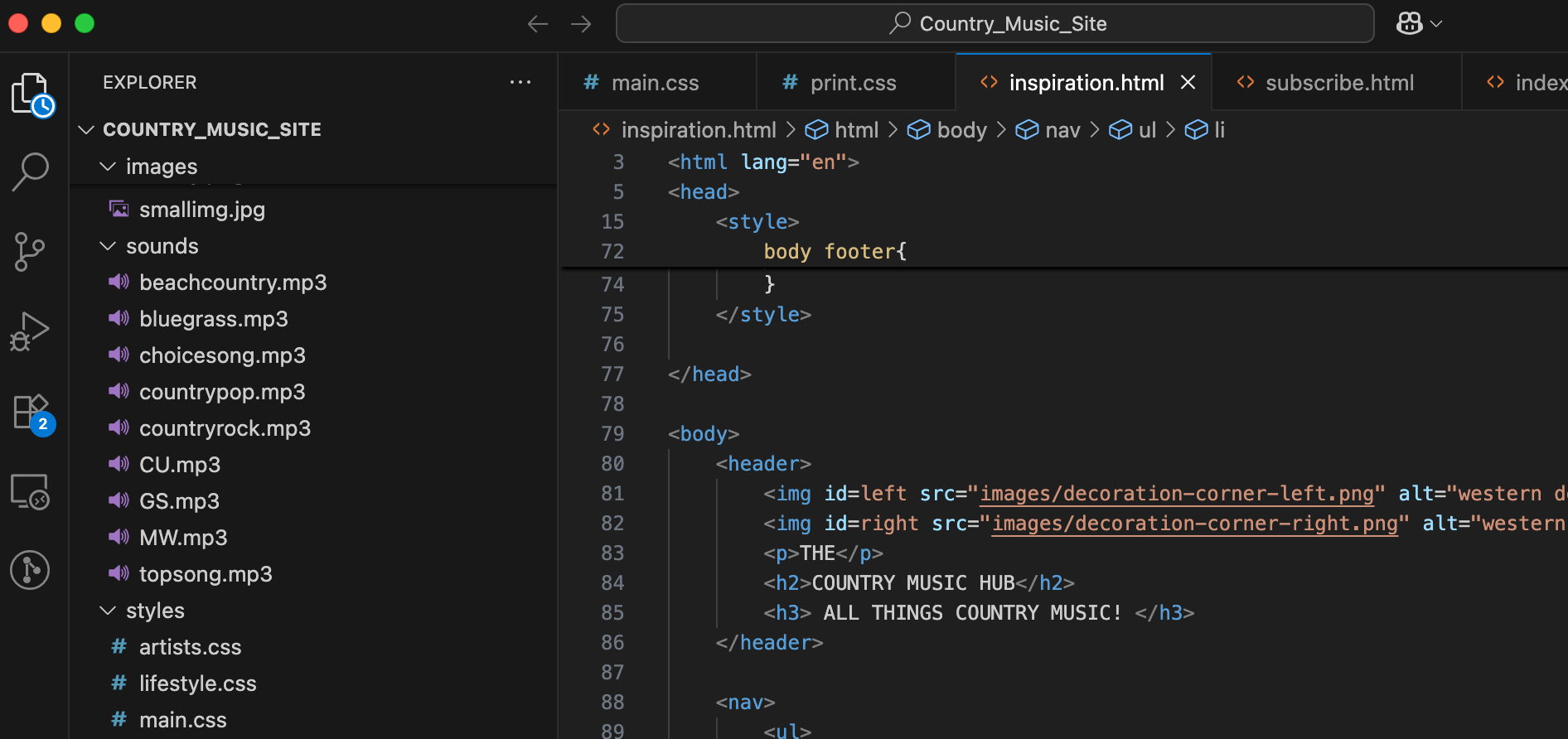Follow the decoration-corner-left.png image link
1568x739 pixels.
1176,494
